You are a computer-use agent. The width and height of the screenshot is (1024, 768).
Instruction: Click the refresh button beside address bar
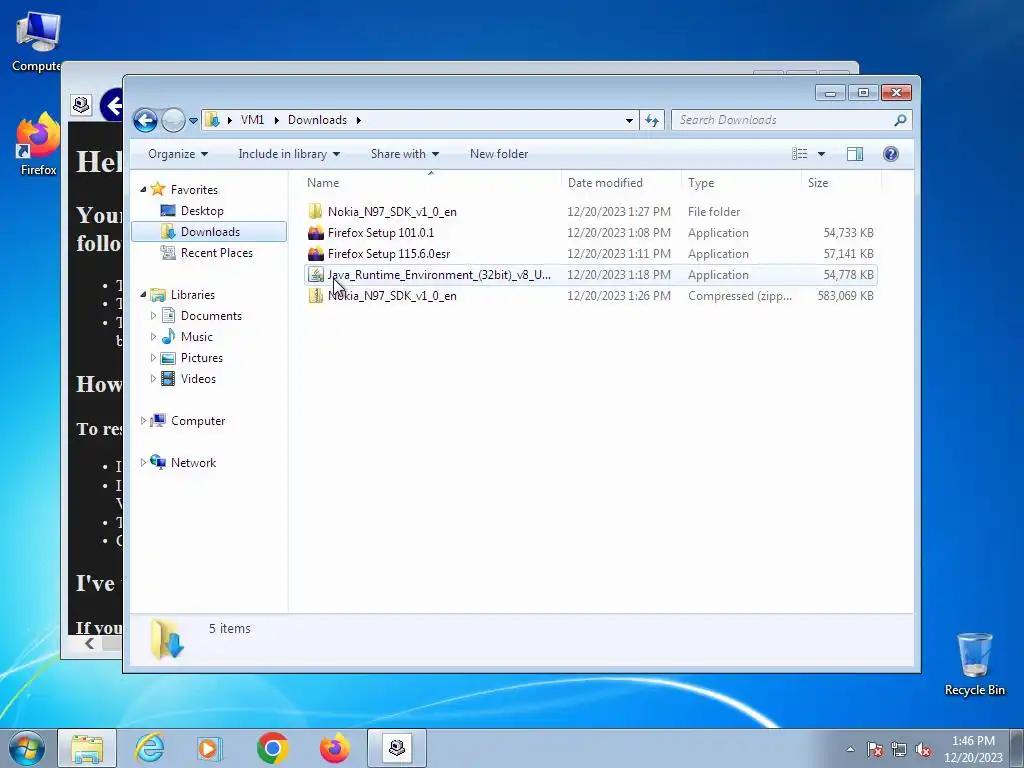[652, 120]
